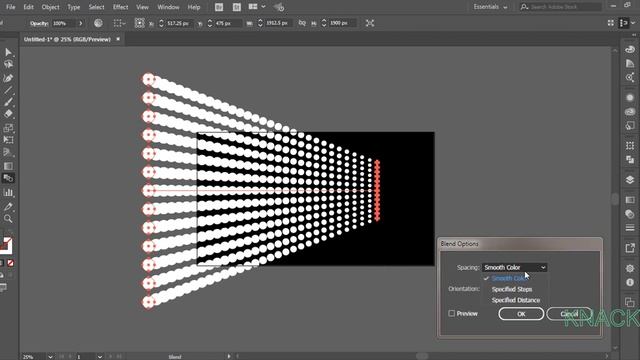Select the Eyedropper tool
640x360 pixels.
(x=8, y=206)
